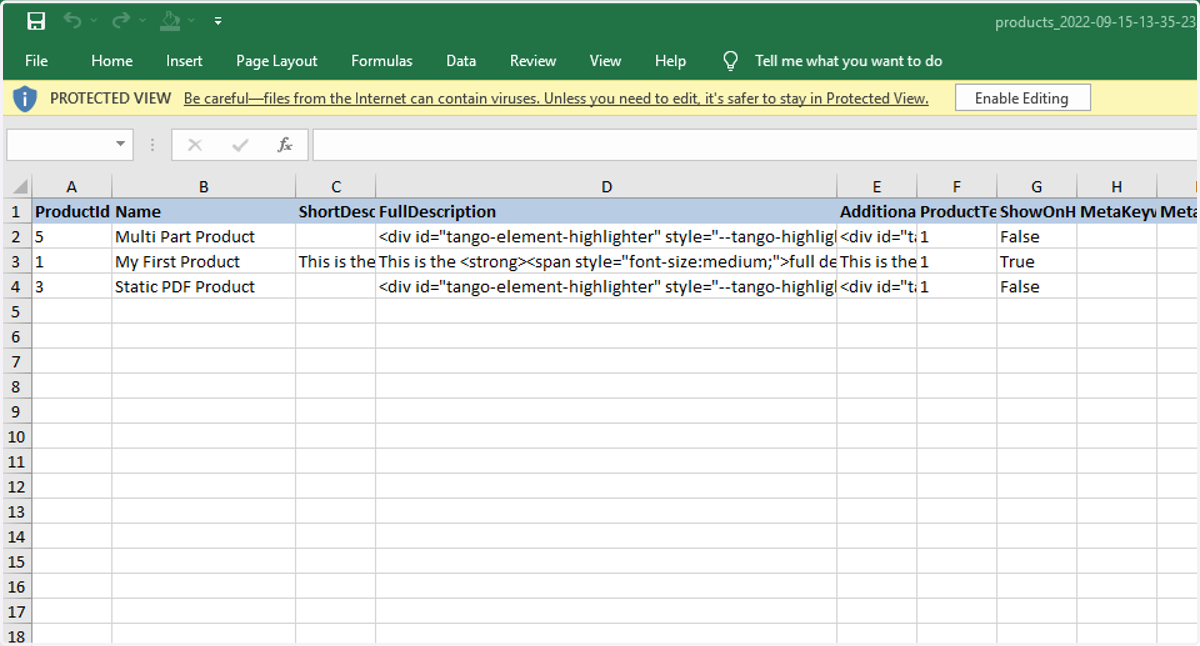Screen dimensions: 1200x646
Task: Switch to the Insert ribbon tab
Action: tap(184, 61)
